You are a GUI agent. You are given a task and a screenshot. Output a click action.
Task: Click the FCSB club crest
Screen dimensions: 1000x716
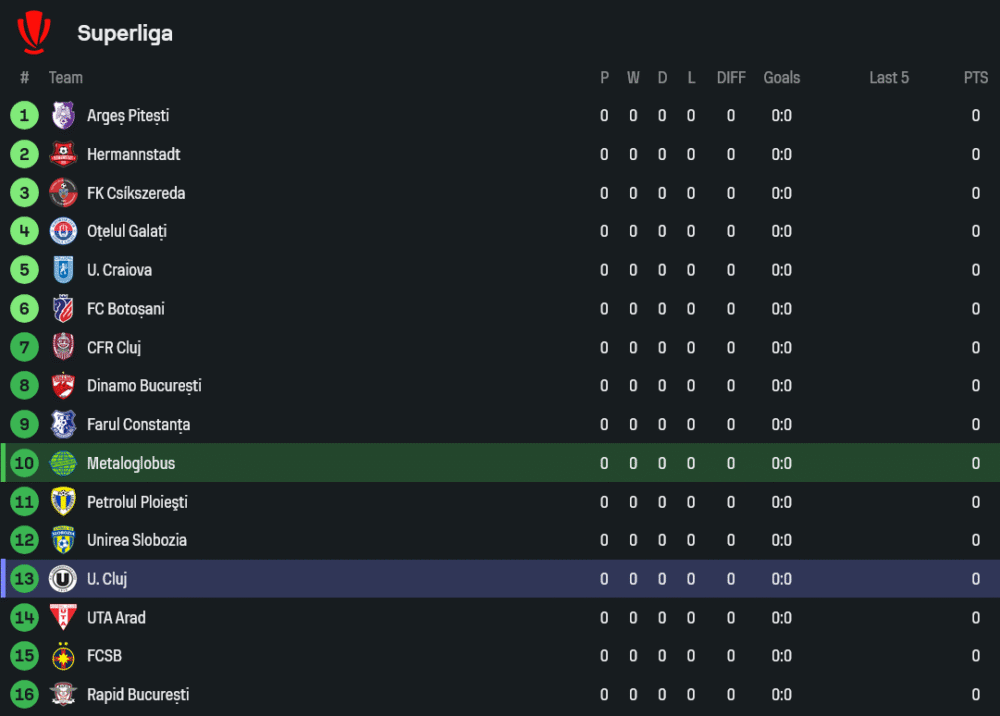[64, 656]
